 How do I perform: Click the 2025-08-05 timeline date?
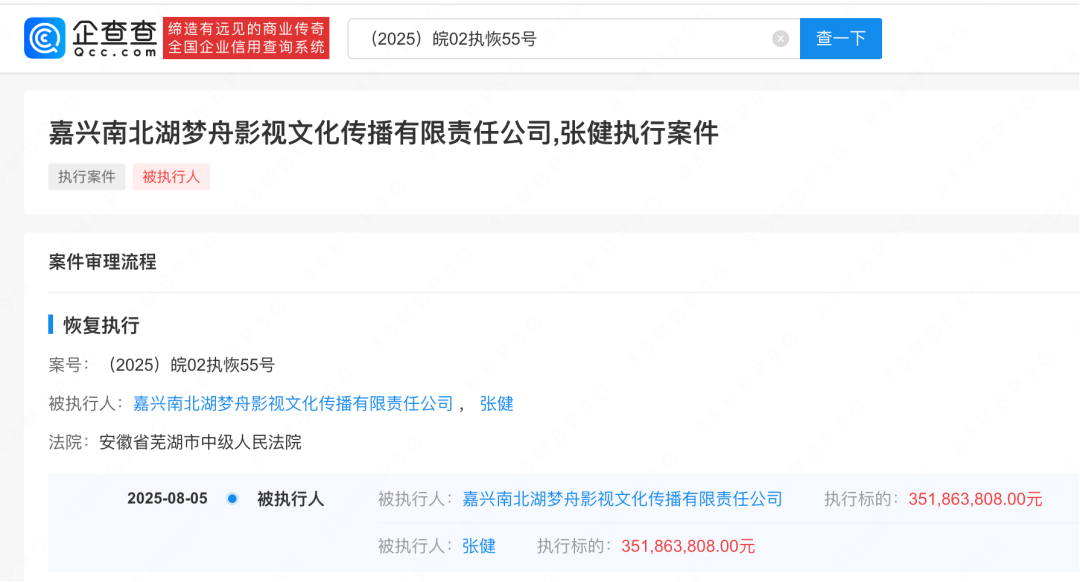167,499
